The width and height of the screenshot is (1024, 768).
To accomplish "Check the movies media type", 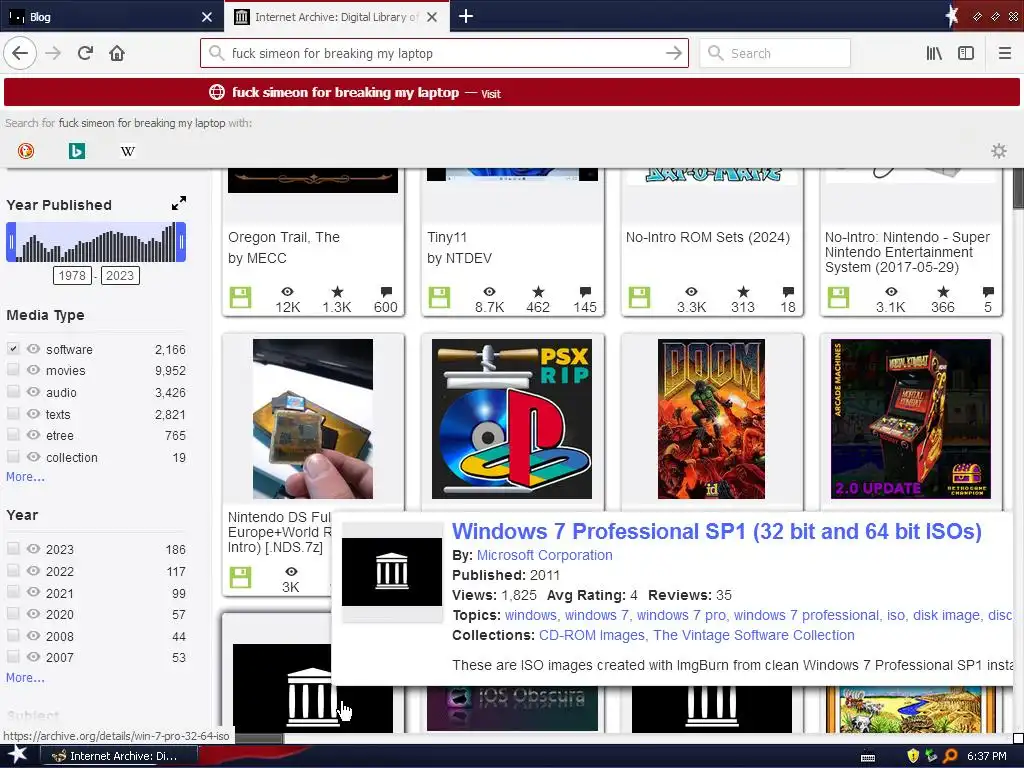I will pyautogui.click(x=13, y=370).
